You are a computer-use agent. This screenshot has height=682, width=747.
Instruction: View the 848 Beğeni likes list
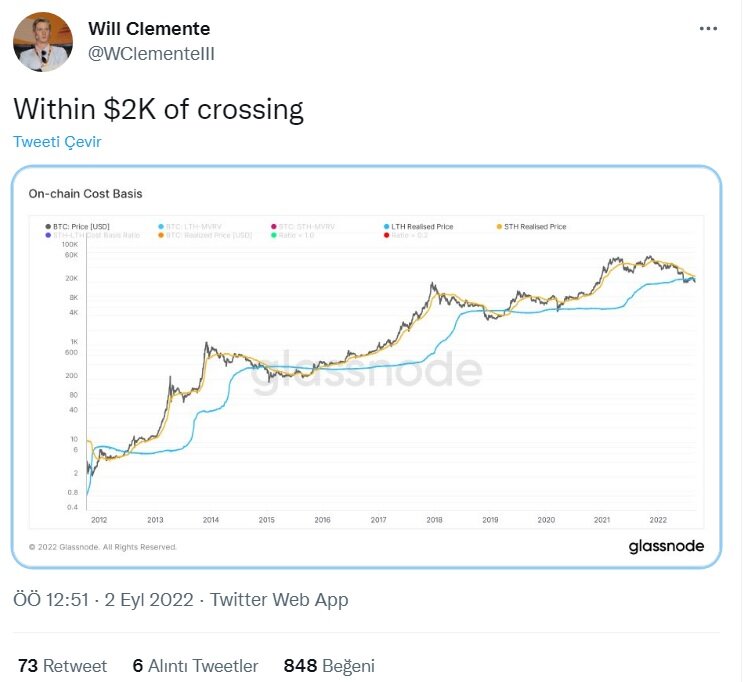pos(329,665)
